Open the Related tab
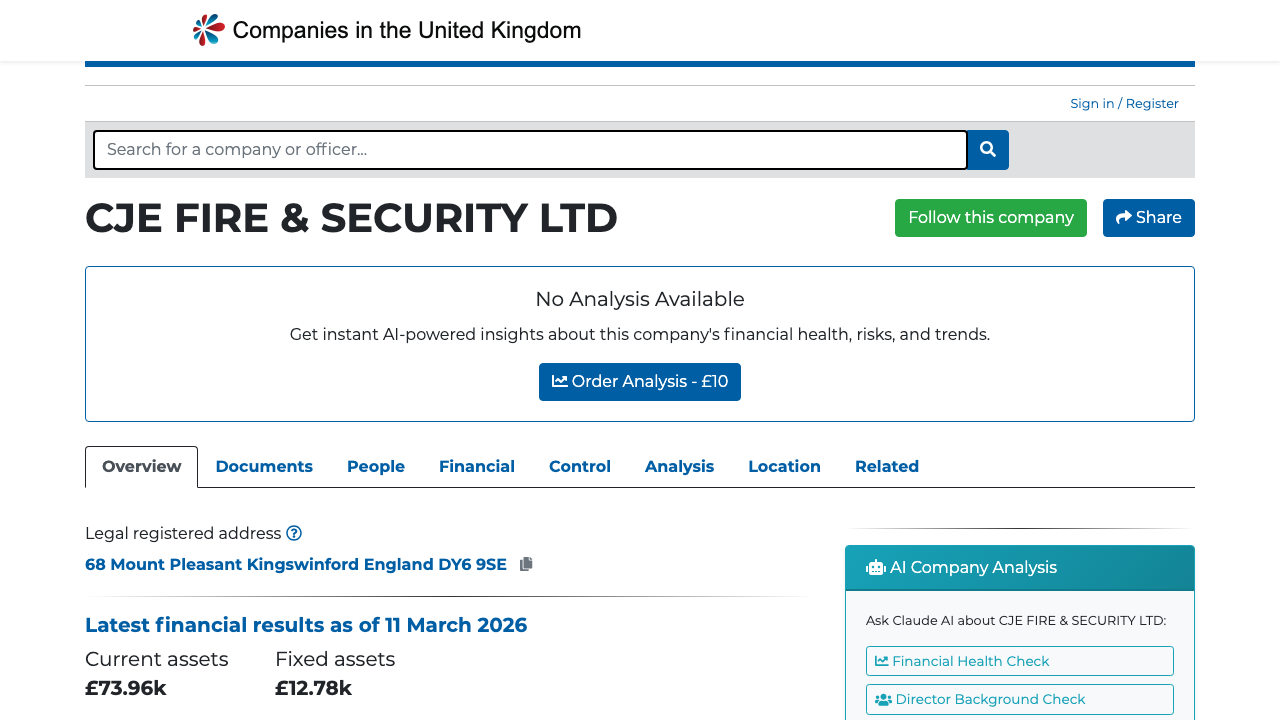 [x=886, y=466]
